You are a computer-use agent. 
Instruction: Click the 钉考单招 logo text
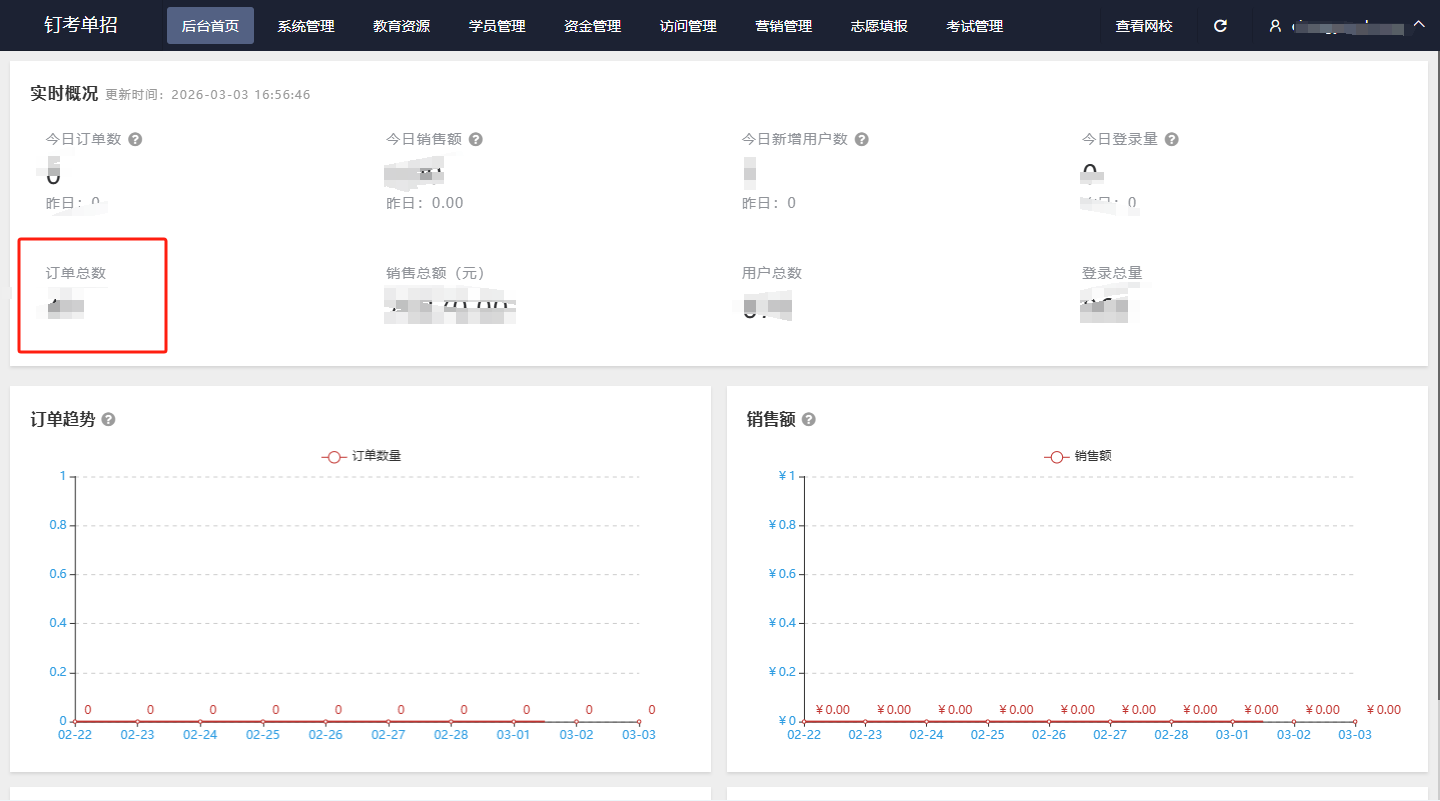(x=81, y=25)
